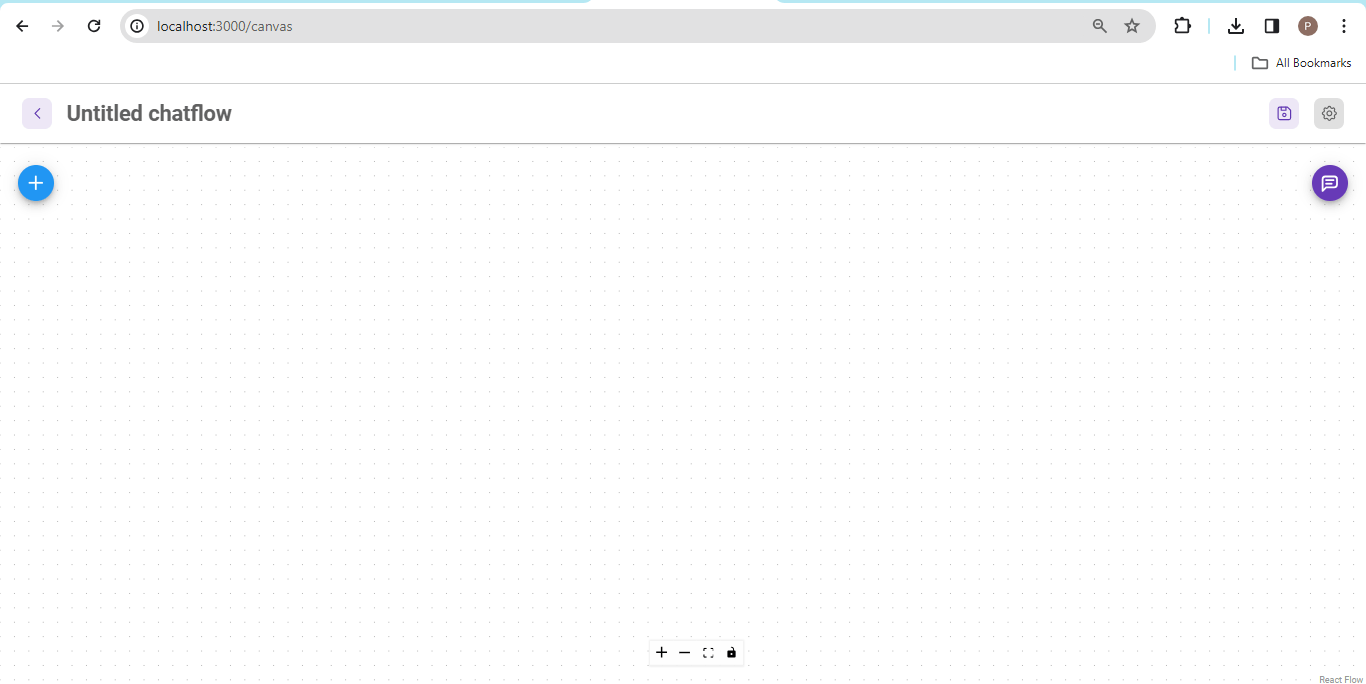Zoom out on the canvas
1366x684 pixels.
[x=685, y=653]
